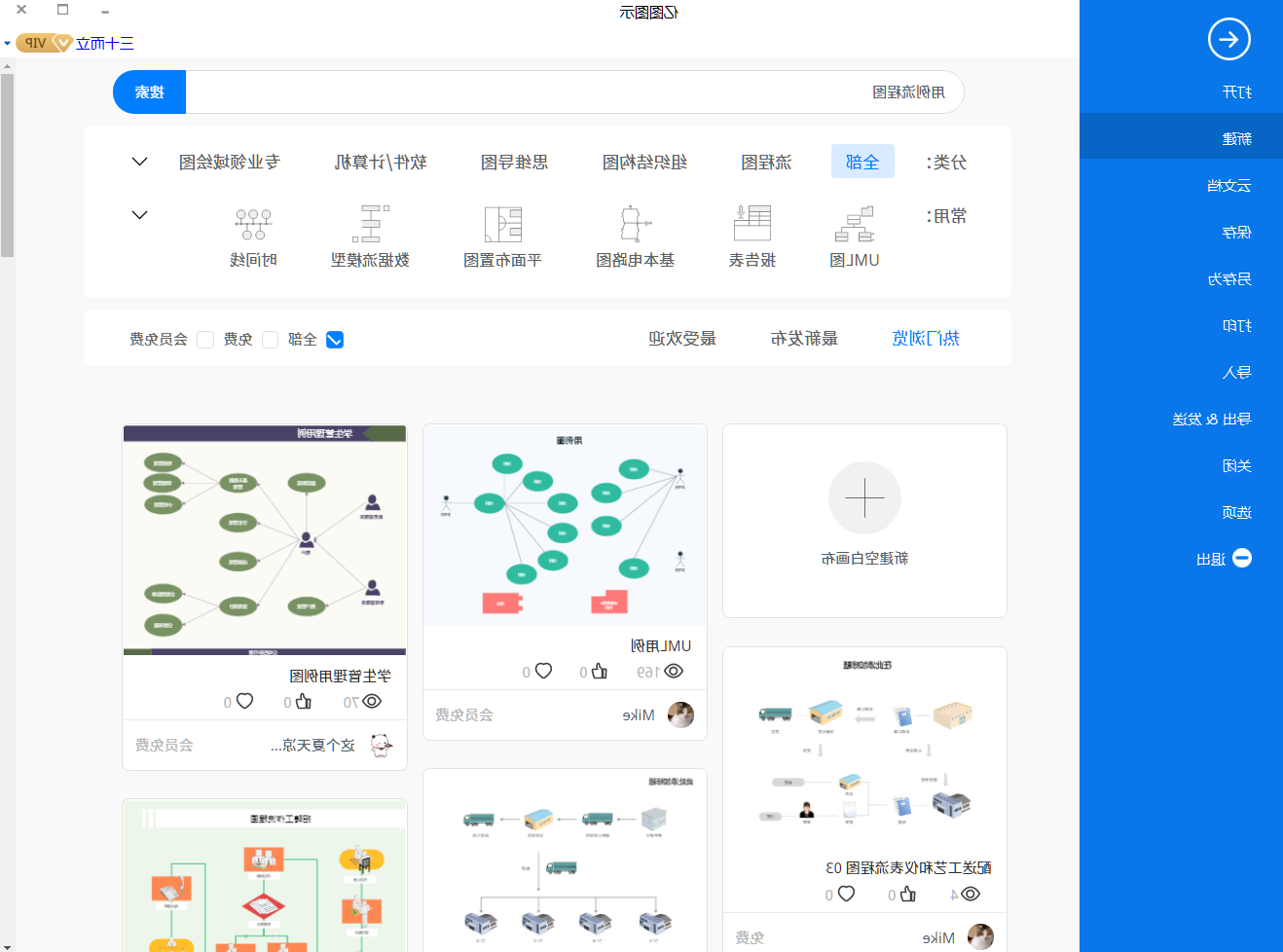Click the plus icon for 新建空白画布
This screenshot has height=952, width=1283.
pos(864,498)
